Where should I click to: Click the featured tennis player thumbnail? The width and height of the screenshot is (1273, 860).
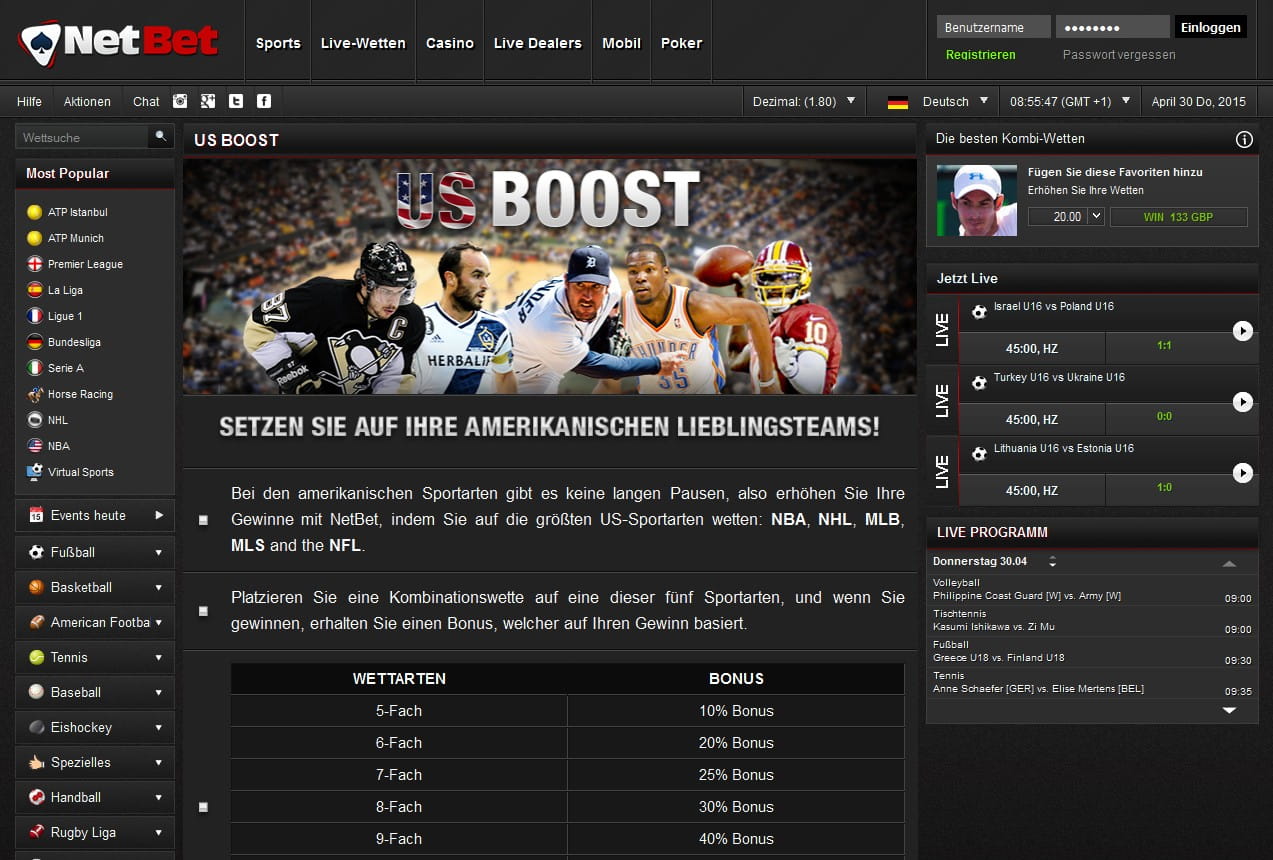tap(976, 200)
